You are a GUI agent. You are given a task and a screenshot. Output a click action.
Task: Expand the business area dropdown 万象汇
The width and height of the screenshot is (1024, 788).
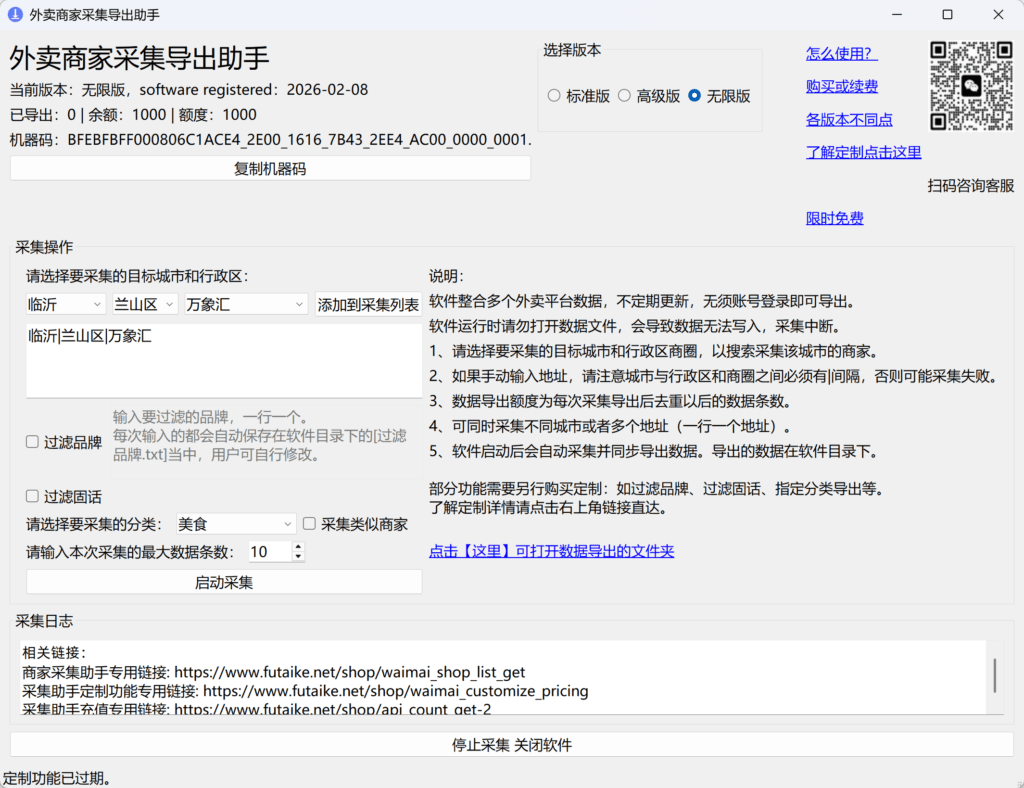tap(244, 303)
